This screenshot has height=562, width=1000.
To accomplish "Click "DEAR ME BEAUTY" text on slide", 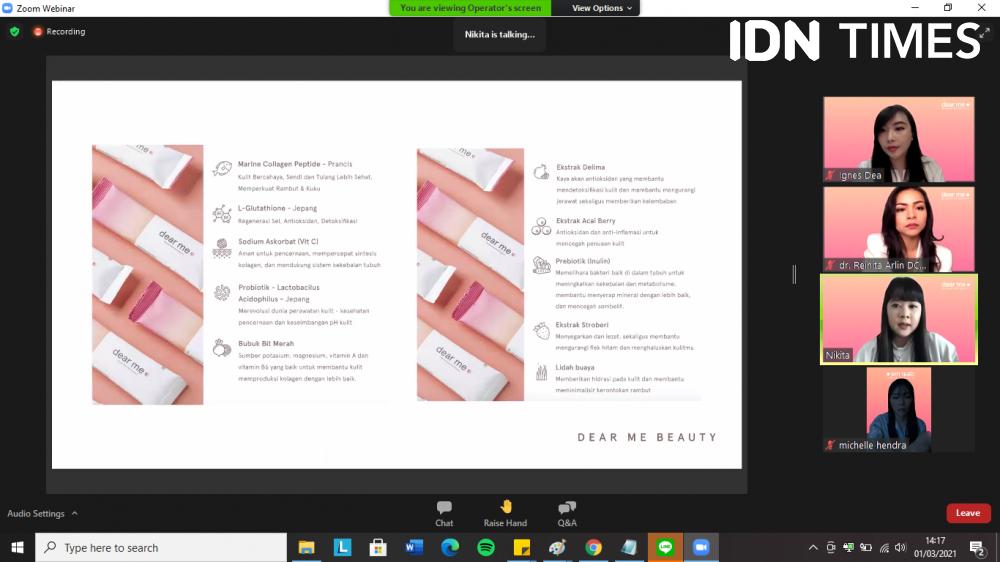I will coord(647,438).
